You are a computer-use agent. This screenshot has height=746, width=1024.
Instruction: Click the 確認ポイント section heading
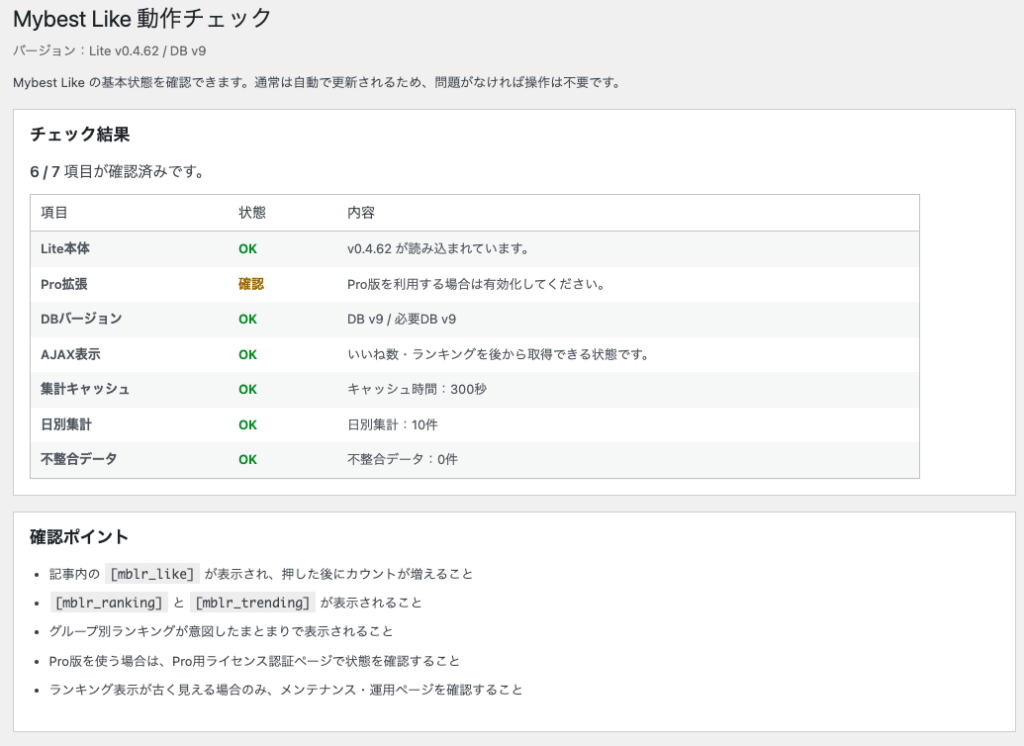[x=79, y=537]
